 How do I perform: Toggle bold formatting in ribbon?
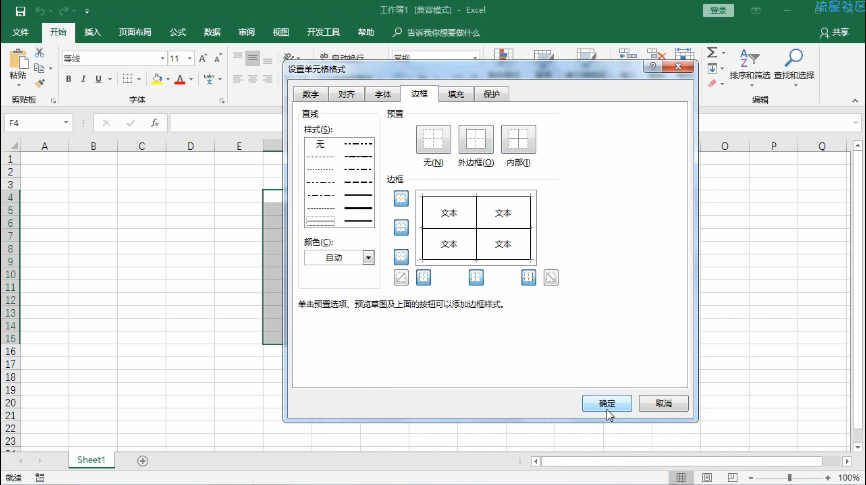tap(68, 79)
